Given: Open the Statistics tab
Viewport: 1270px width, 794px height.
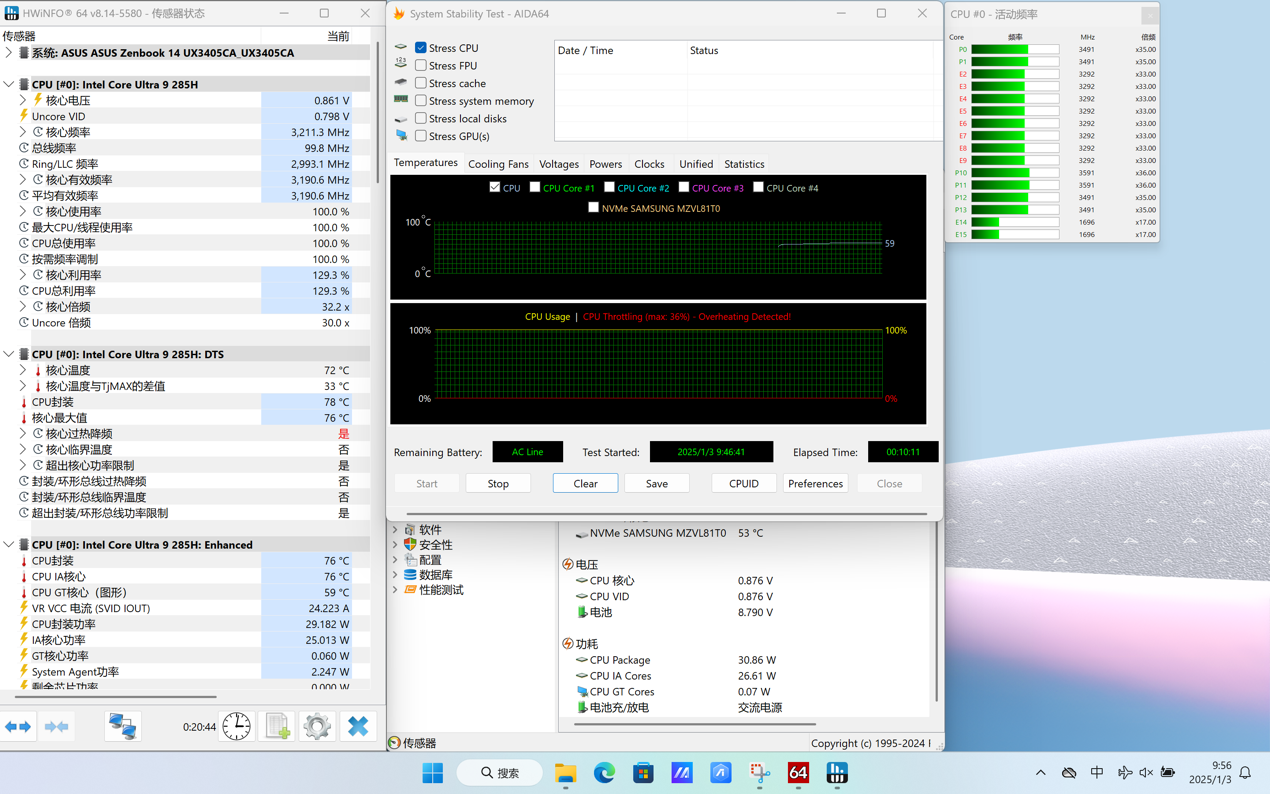Looking at the screenshot, I should (744, 164).
